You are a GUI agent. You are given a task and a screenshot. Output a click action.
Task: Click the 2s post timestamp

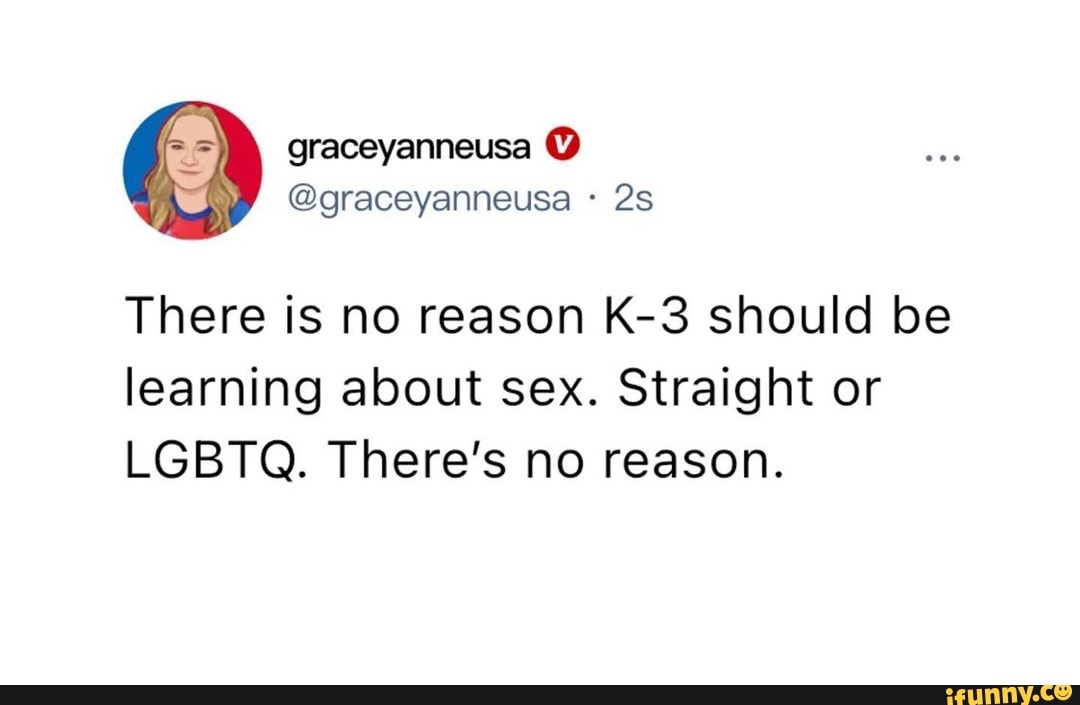click(x=633, y=199)
